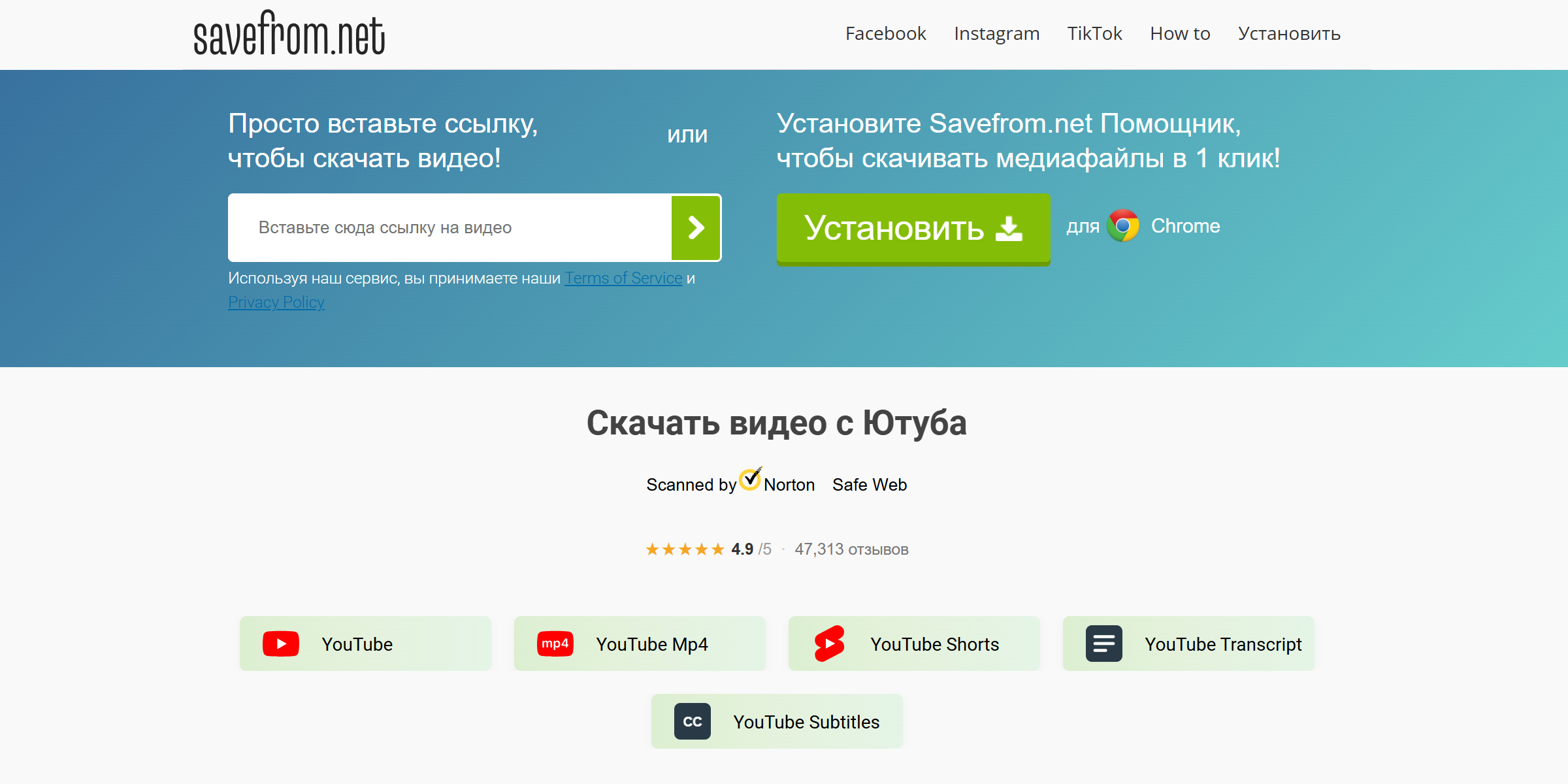Screen dimensions: 1568x784
Task: Submit link with the green arrow button
Action: pos(696,227)
